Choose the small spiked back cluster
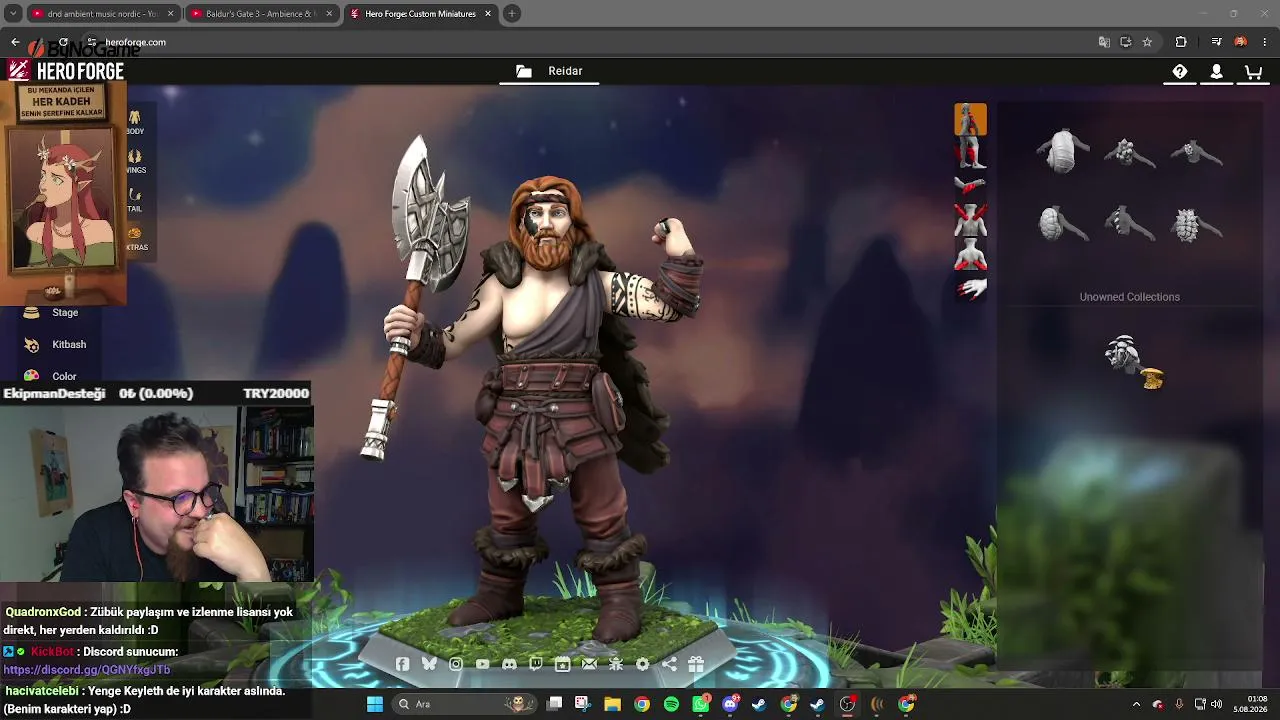 pyautogui.click(x=1129, y=152)
